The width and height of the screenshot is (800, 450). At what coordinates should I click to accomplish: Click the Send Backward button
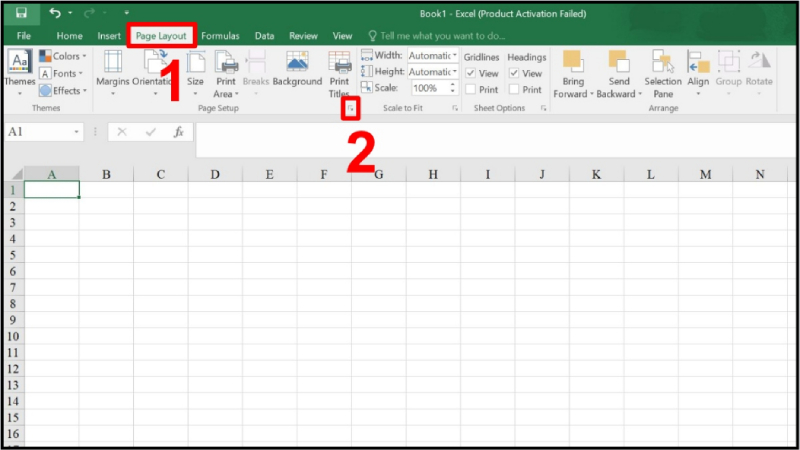click(619, 74)
